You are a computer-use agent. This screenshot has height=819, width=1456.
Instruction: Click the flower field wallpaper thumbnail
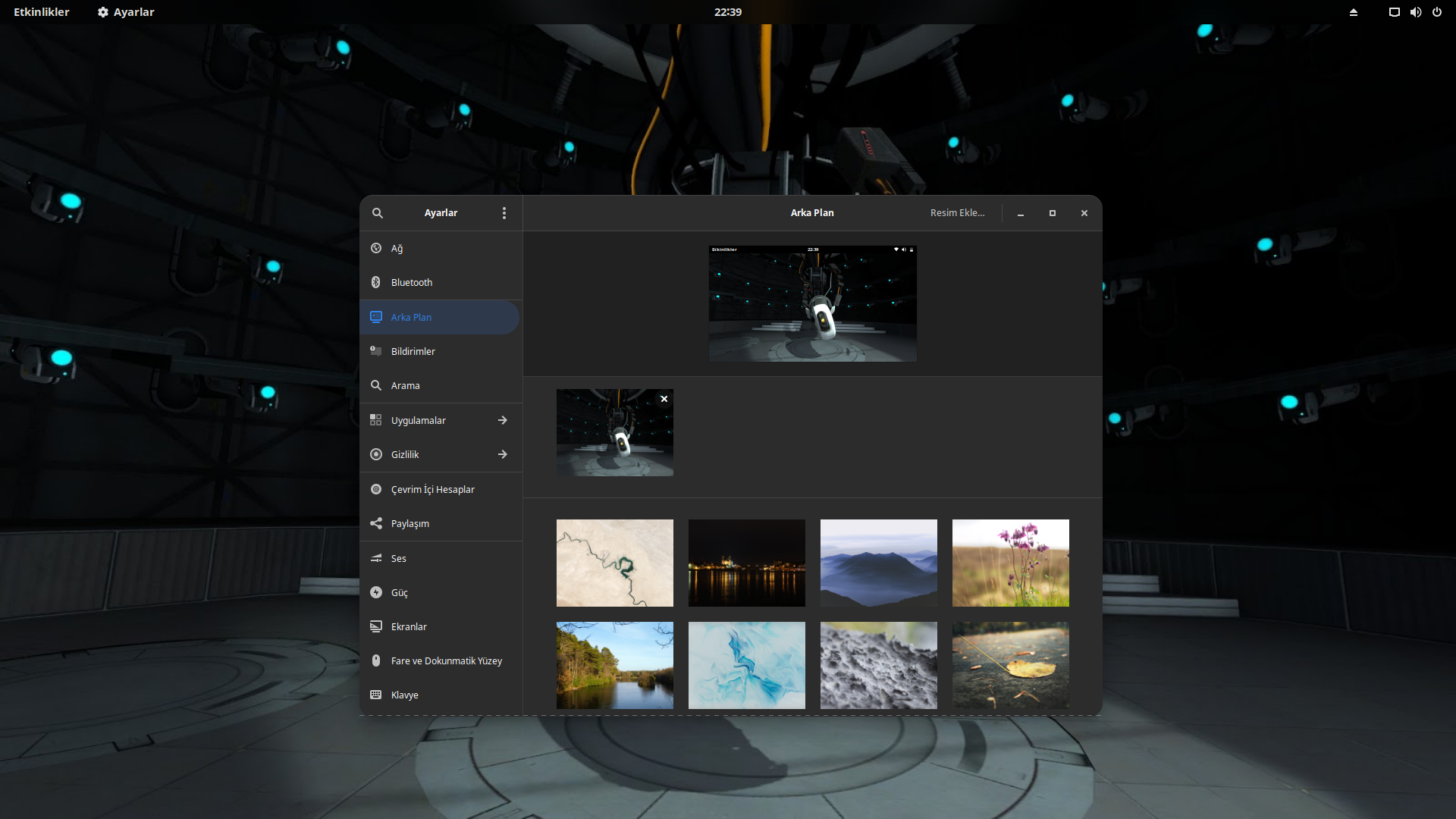pos(1011,563)
